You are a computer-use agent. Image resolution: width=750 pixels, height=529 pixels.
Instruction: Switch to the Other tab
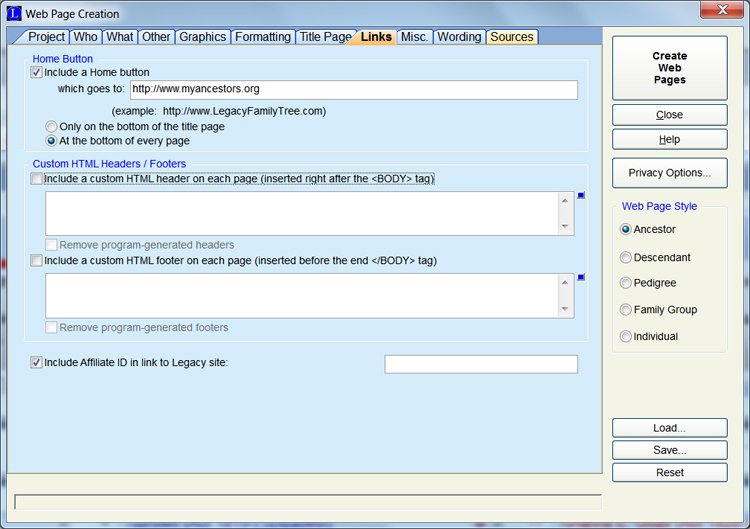pyautogui.click(x=156, y=37)
